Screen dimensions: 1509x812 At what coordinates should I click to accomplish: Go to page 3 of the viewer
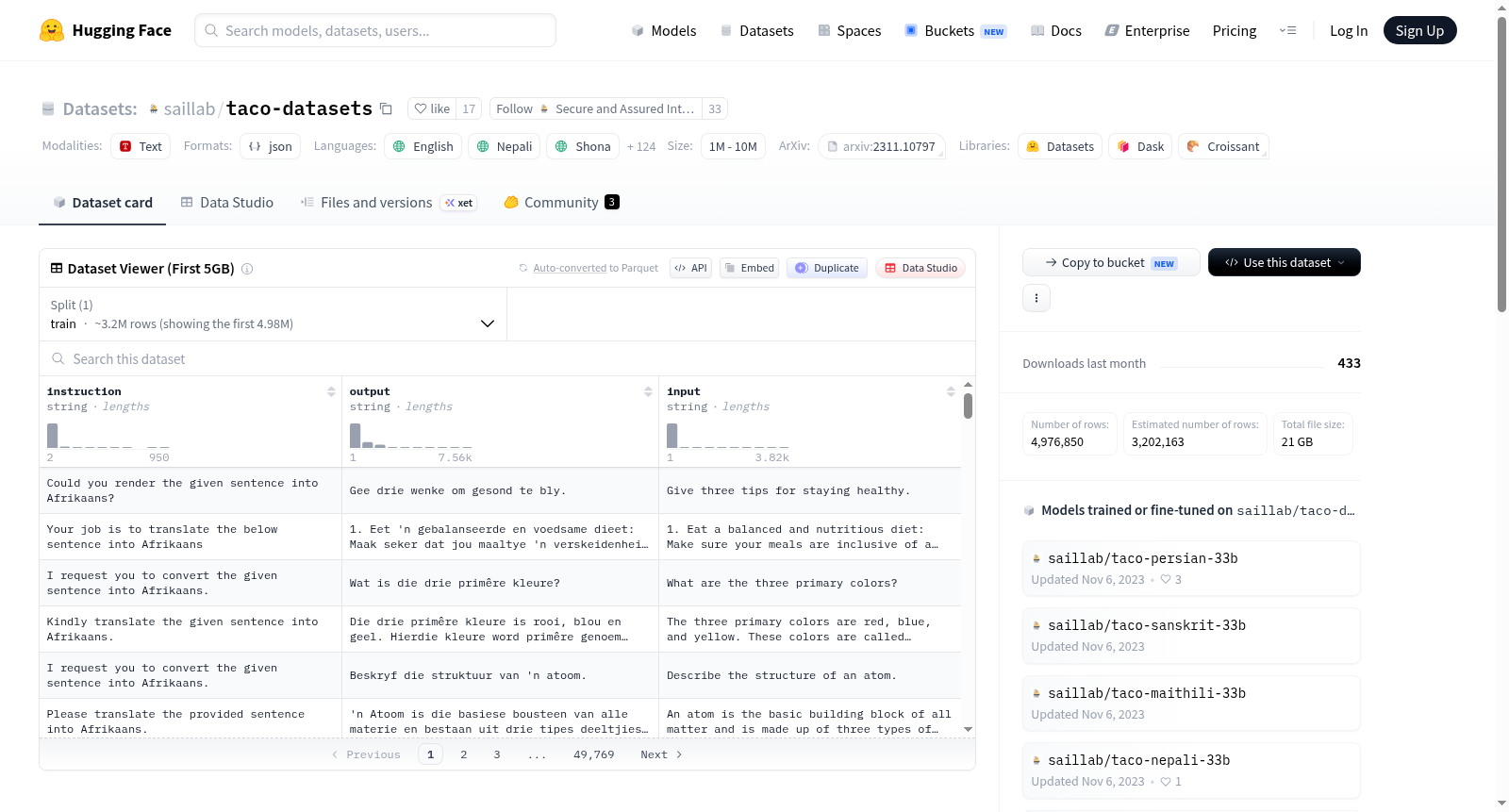pos(497,754)
